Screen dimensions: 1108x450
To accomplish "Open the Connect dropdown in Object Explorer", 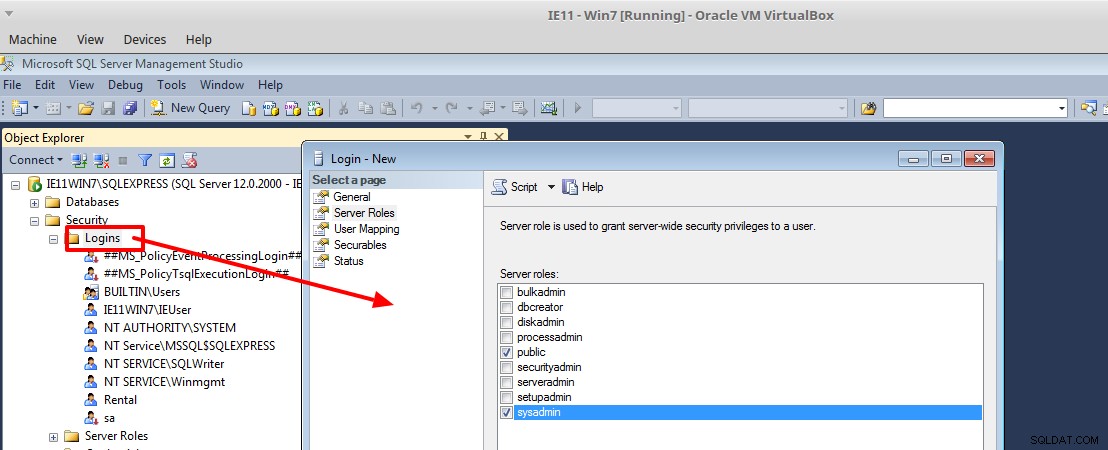I will point(36,160).
